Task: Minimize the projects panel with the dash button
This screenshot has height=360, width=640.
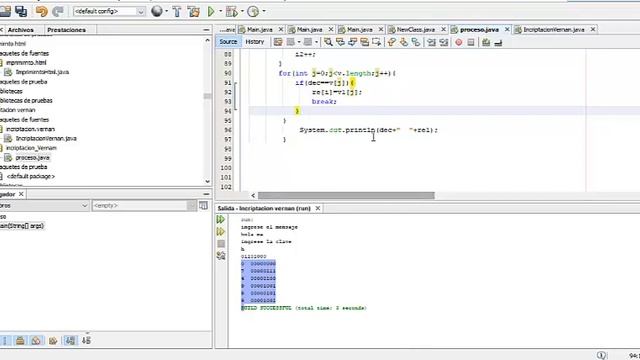Action: point(206,30)
